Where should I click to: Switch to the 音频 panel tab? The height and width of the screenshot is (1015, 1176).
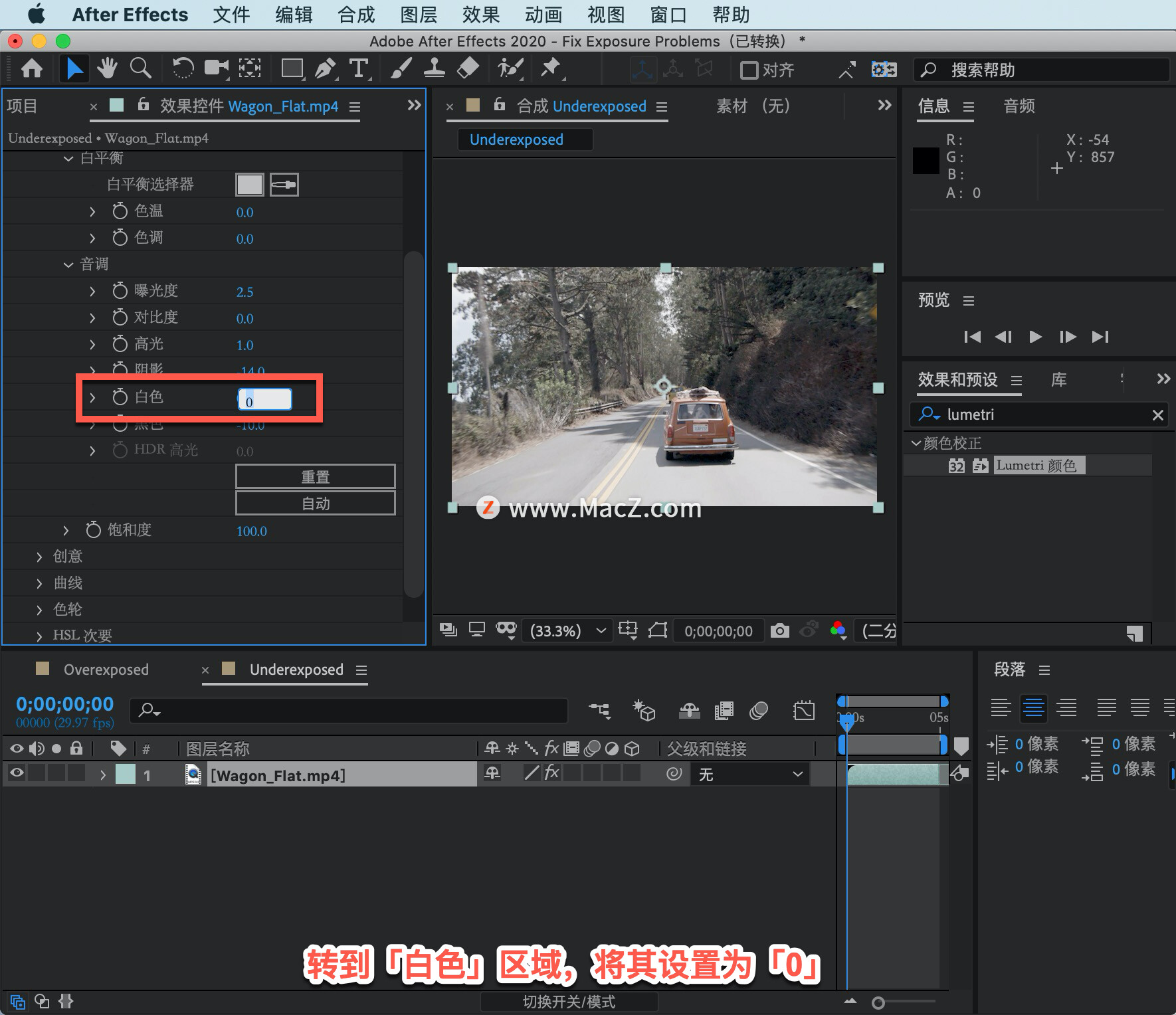(x=1019, y=106)
